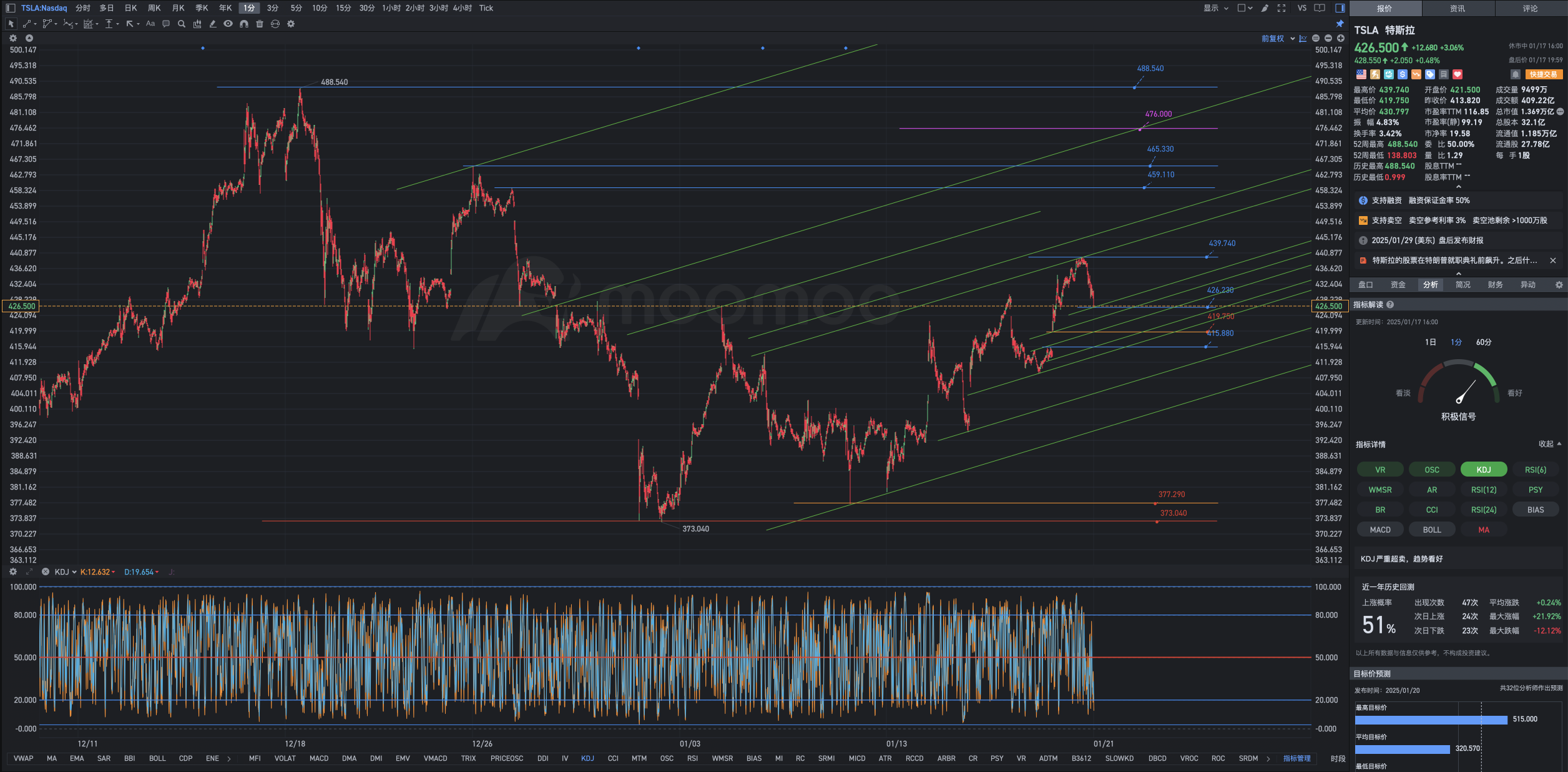The height and width of the screenshot is (772, 1568).
Task: Open the VS compare feature
Action: click(1302, 8)
